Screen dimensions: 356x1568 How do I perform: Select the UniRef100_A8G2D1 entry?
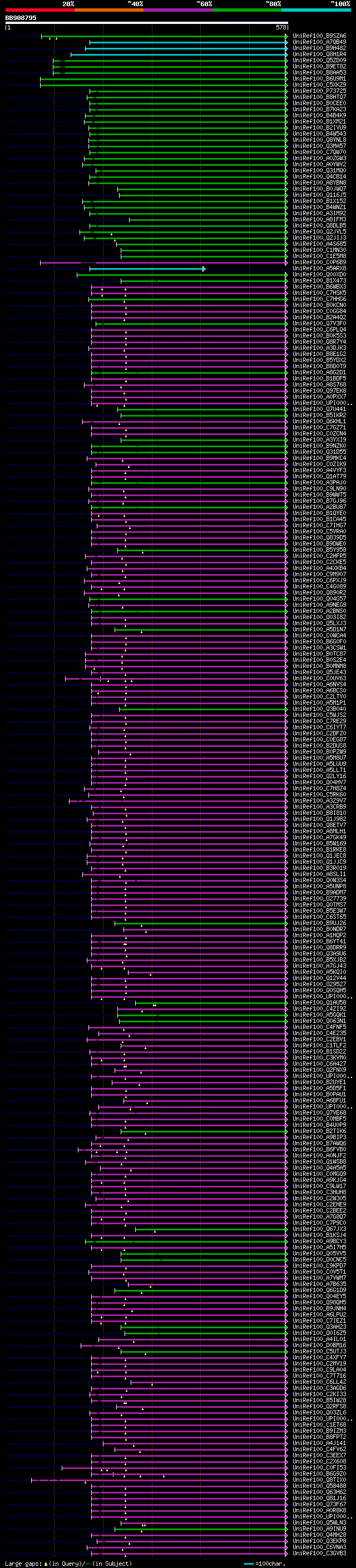coord(319,373)
